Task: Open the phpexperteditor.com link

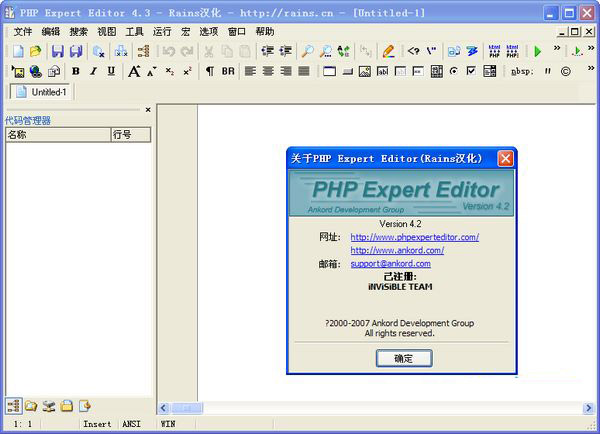Action: tap(414, 237)
